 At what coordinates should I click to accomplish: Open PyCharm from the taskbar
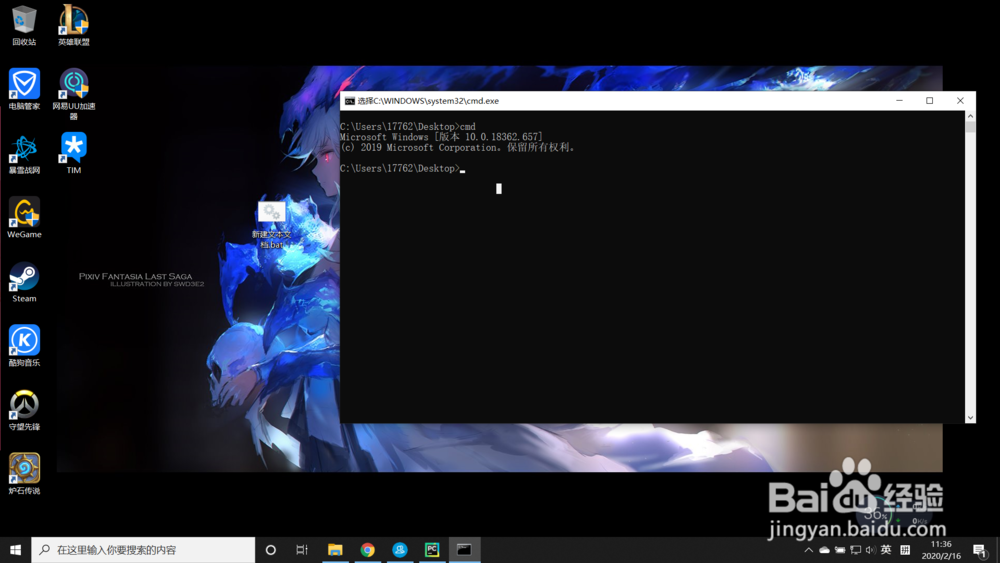pos(432,550)
